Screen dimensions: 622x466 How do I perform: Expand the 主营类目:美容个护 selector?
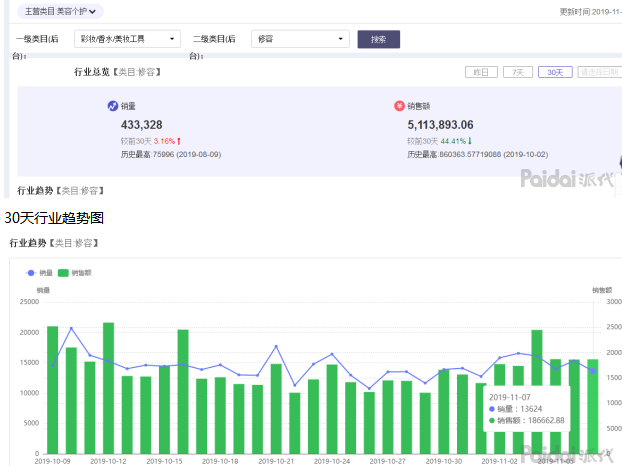60,12
